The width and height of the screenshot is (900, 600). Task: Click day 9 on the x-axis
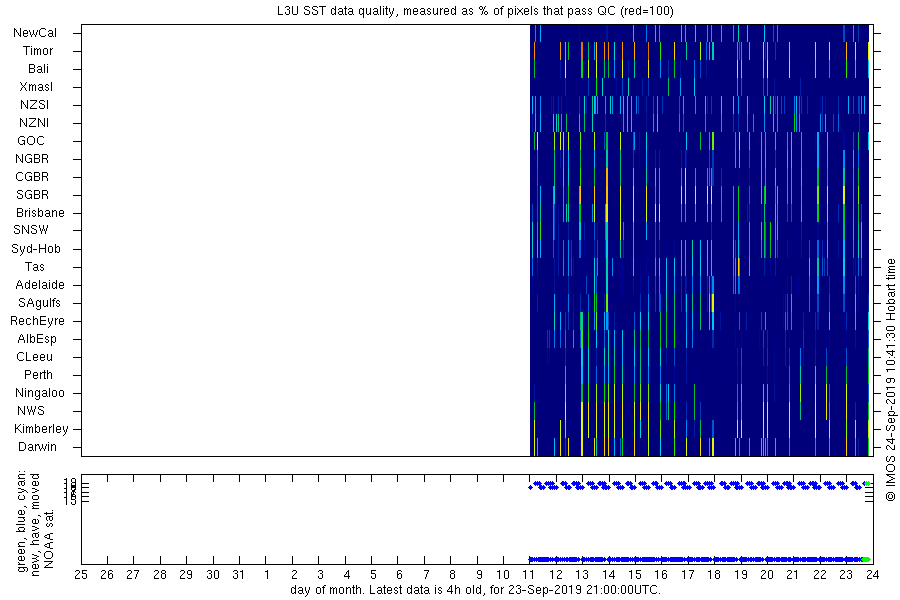[x=479, y=575]
